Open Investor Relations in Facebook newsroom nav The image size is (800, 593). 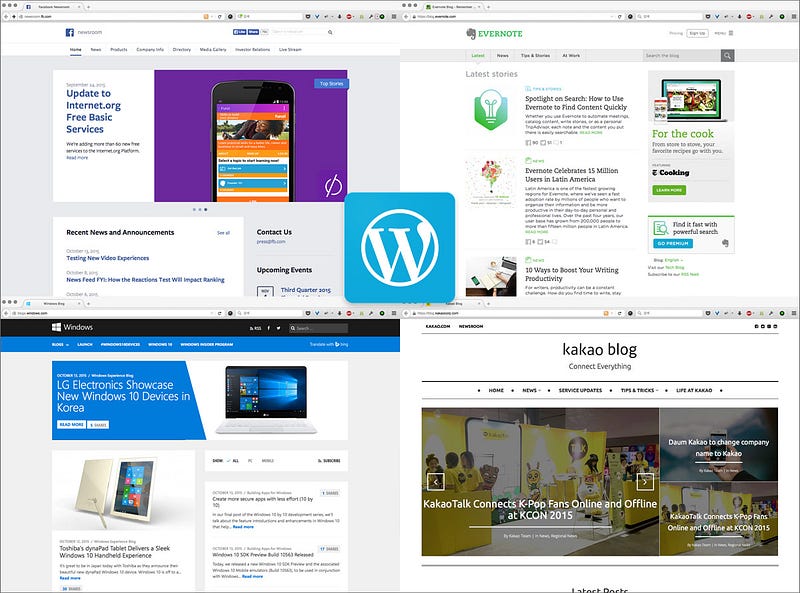coord(253,50)
